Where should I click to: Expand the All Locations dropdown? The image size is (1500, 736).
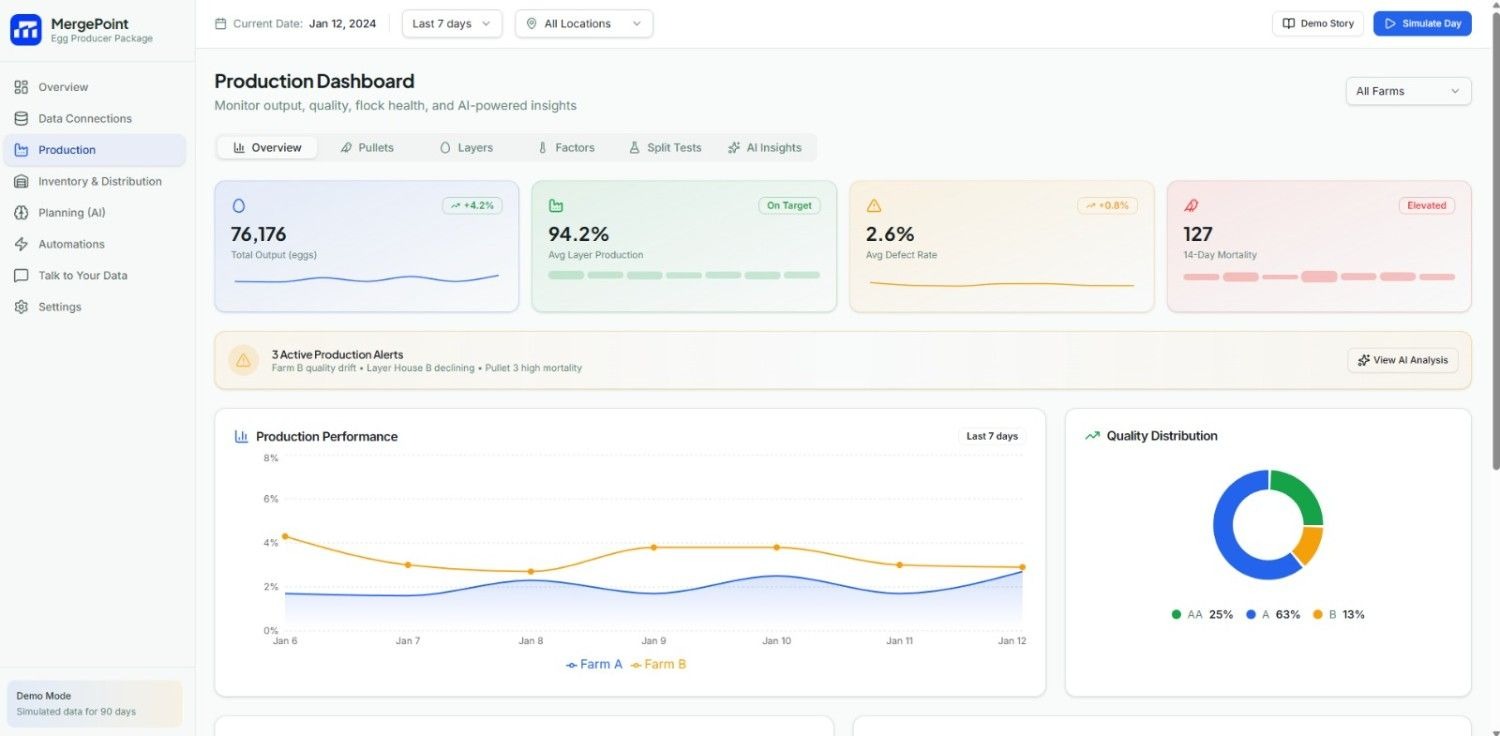[x=583, y=23]
